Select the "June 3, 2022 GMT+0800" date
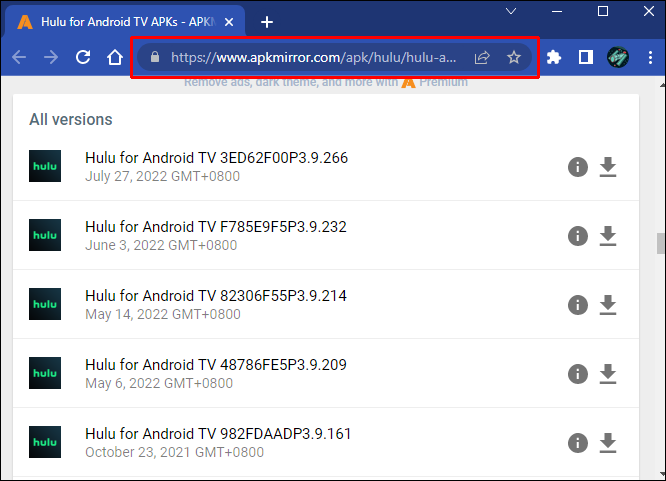The height and width of the screenshot is (481, 666). (161, 245)
